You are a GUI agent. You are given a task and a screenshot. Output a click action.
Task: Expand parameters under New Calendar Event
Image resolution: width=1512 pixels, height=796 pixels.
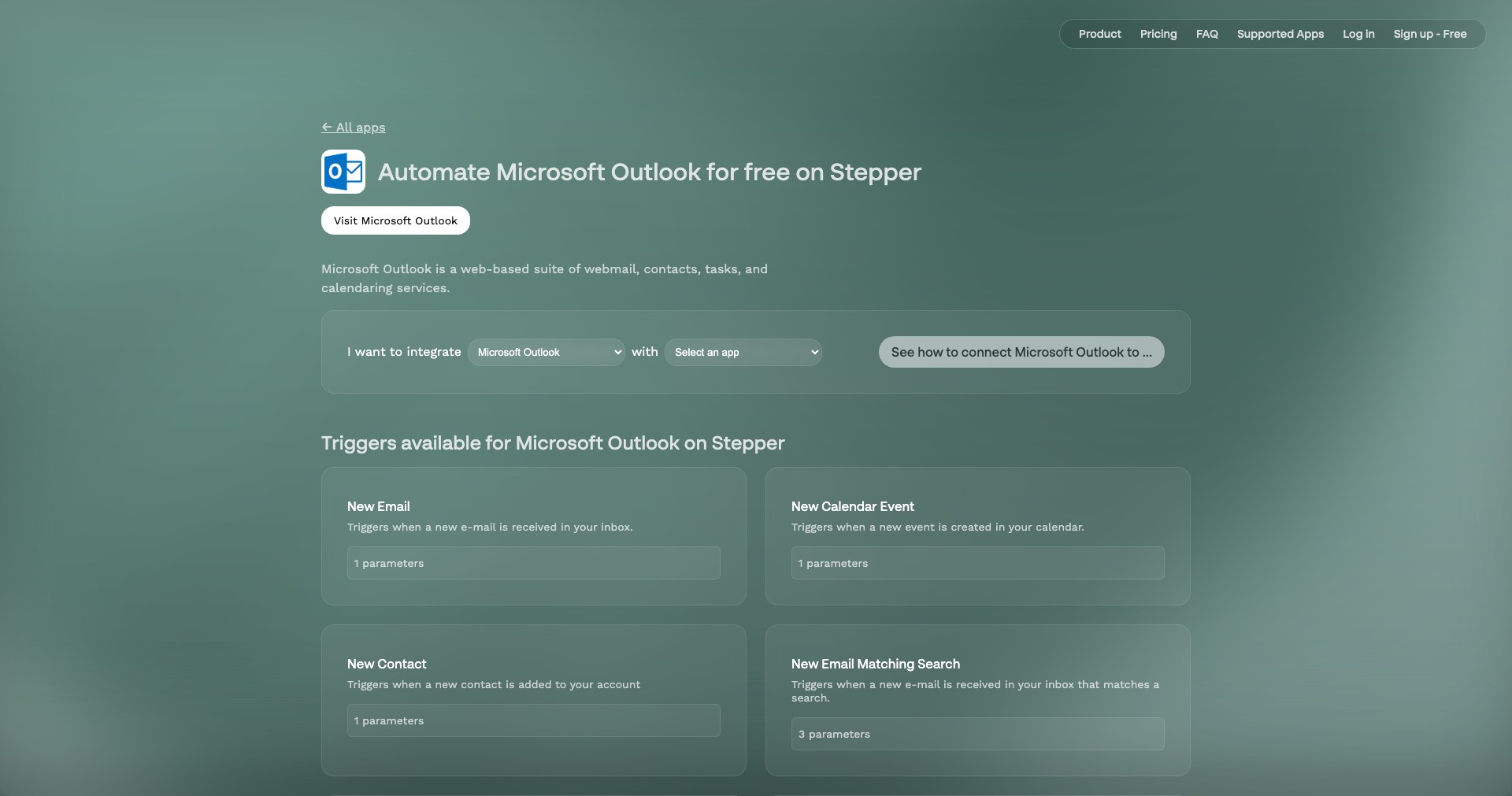coord(978,563)
